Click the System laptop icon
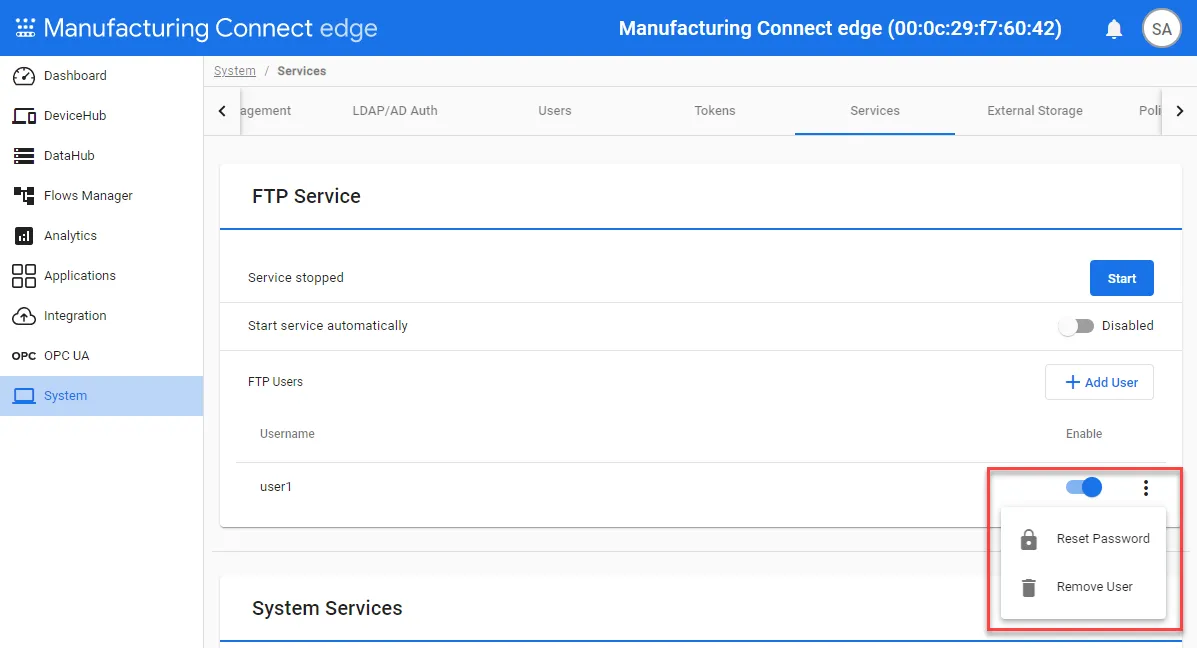 (24, 396)
